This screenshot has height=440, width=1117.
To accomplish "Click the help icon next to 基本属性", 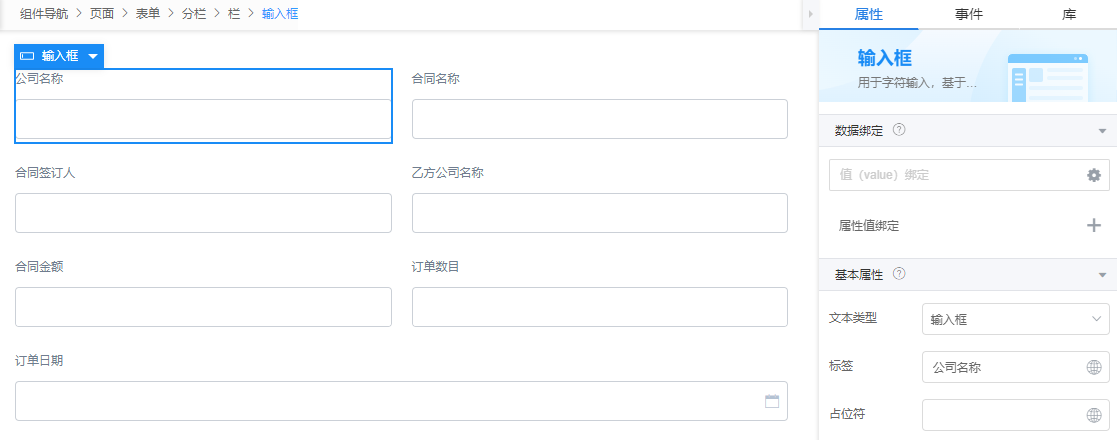I will coord(899,273).
